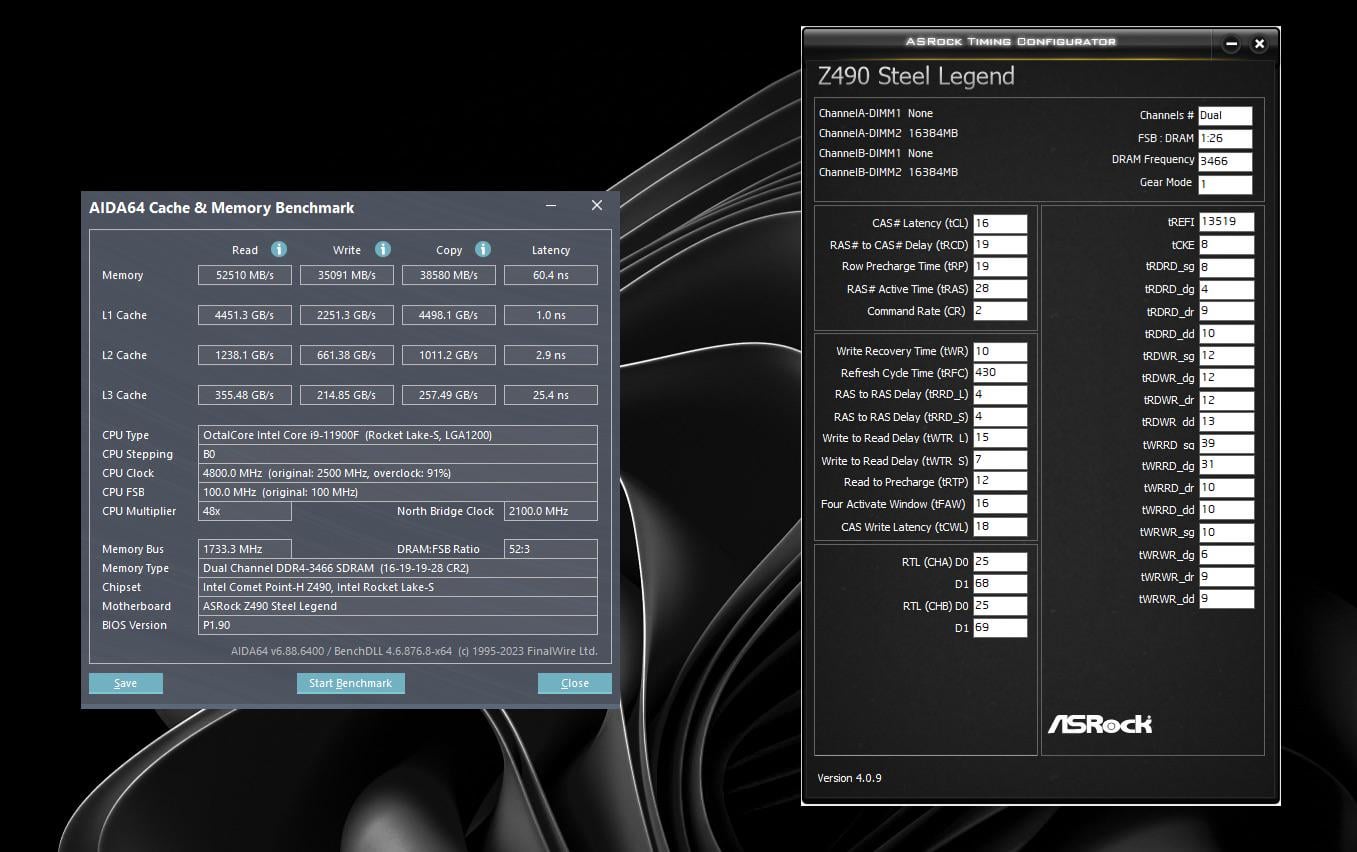Click the Memory Copy result 38580 MB/s

(449, 275)
